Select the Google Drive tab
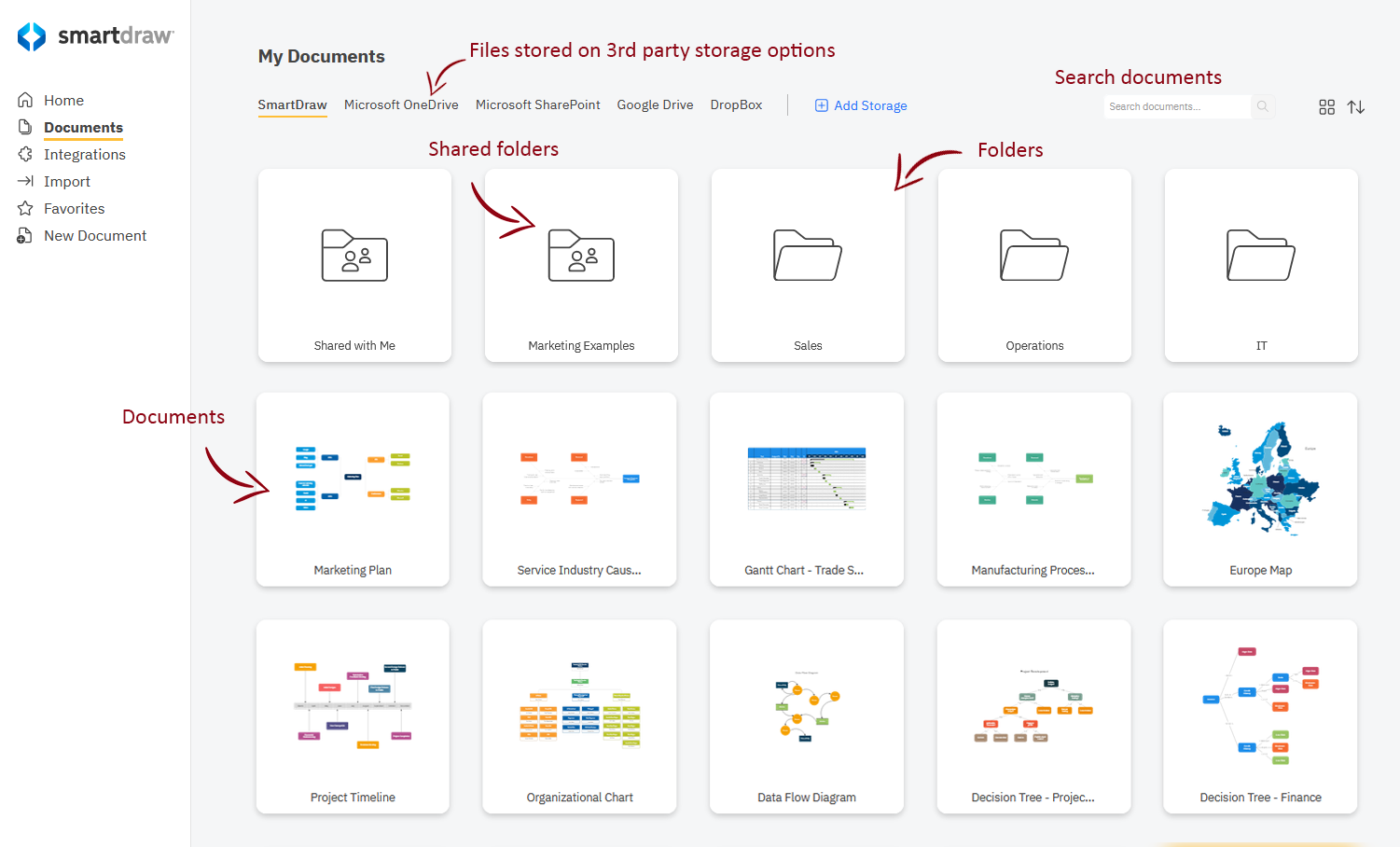The height and width of the screenshot is (847, 1400). (655, 104)
